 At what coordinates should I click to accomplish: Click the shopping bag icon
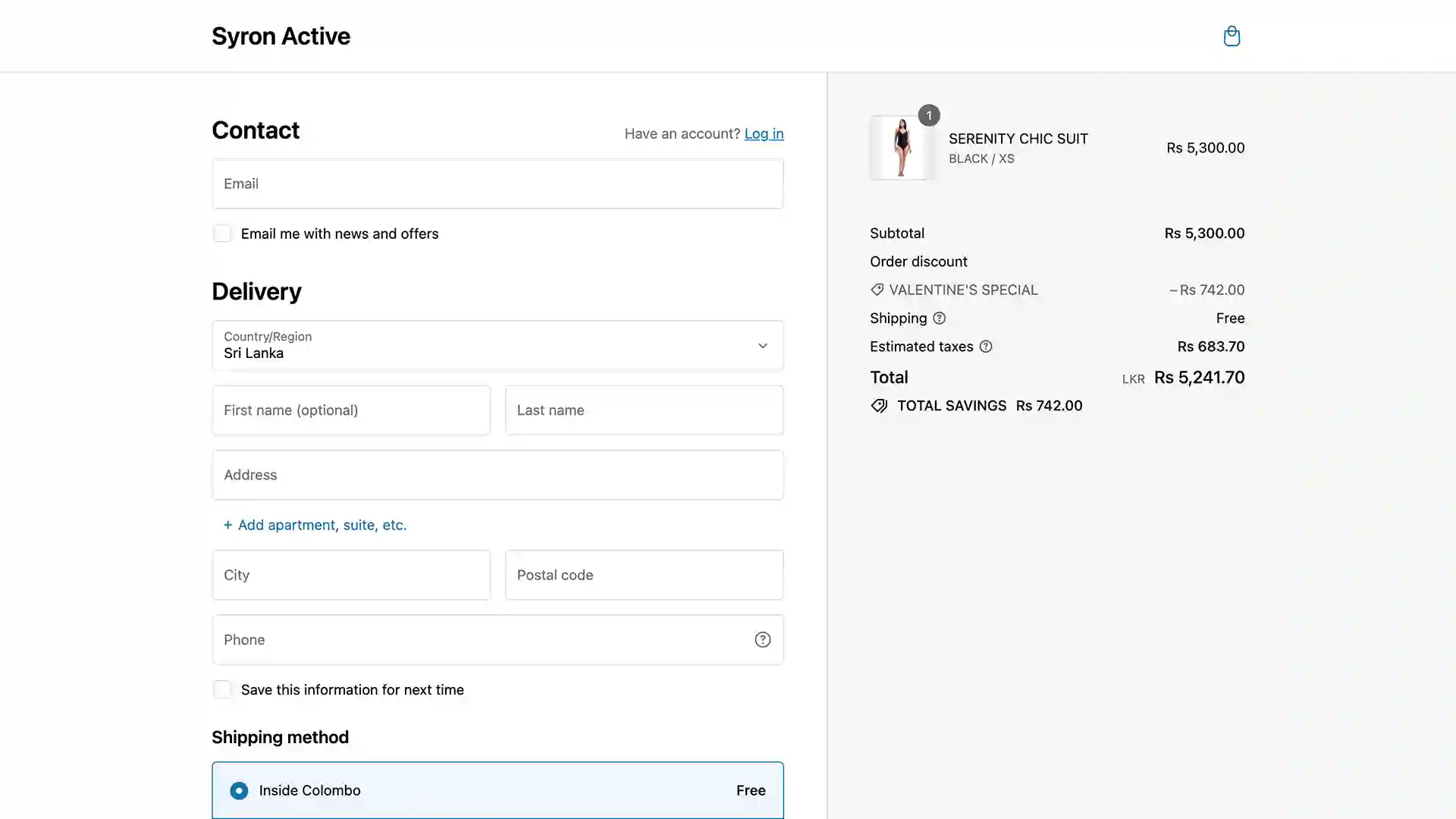1231,36
